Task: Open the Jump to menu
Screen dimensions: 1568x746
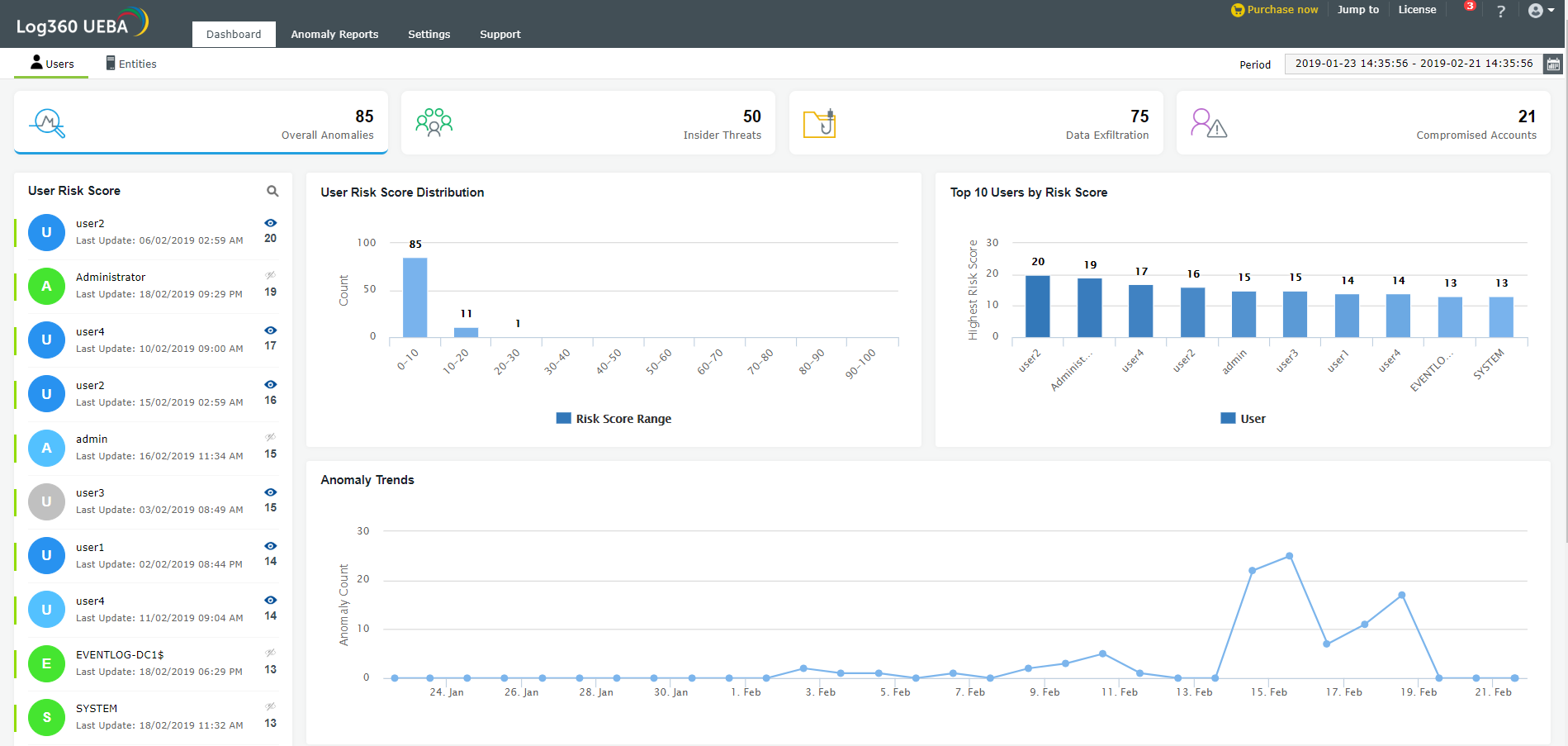Action: pyautogui.click(x=1357, y=10)
